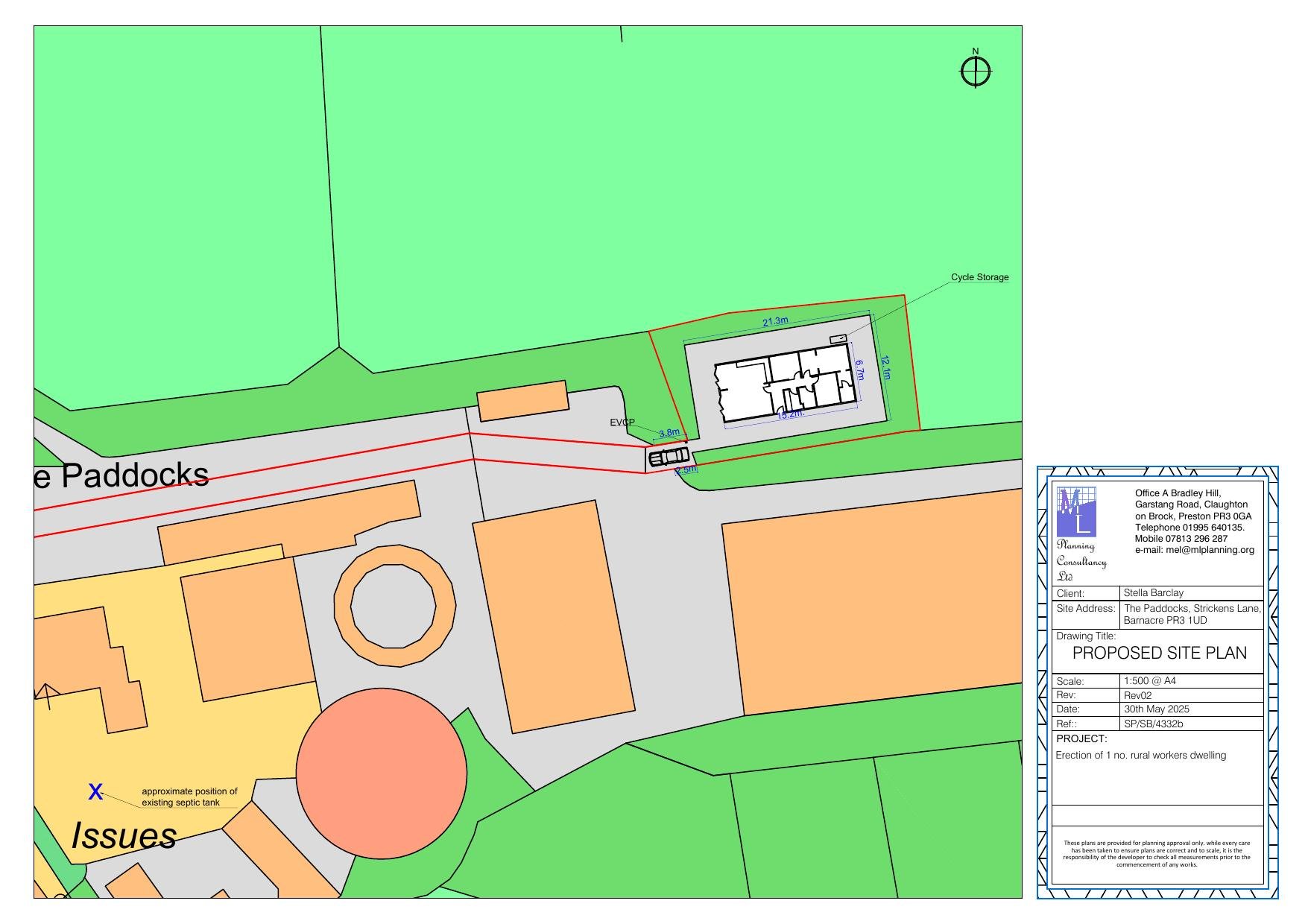The image size is (1308, 924).
Task: Select the PROPOSED SITE PLAN drawing title
Action: click(1159, 654)
